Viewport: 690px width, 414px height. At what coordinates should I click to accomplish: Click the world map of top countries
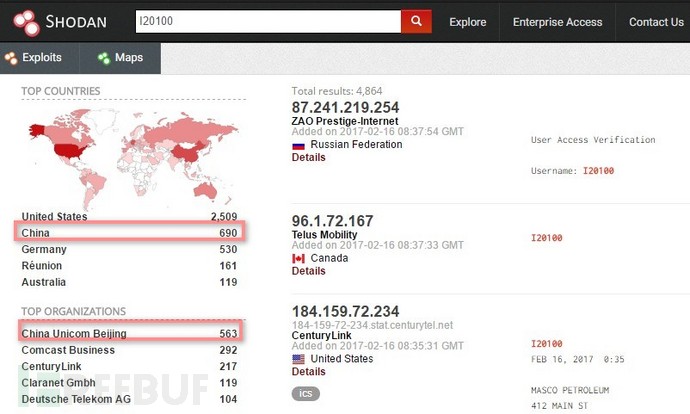pos(133,158)
